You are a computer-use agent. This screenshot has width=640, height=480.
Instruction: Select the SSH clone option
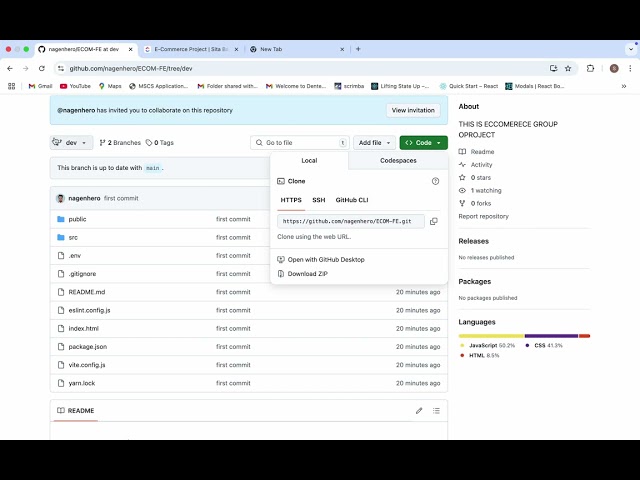(x=319, y=200)
